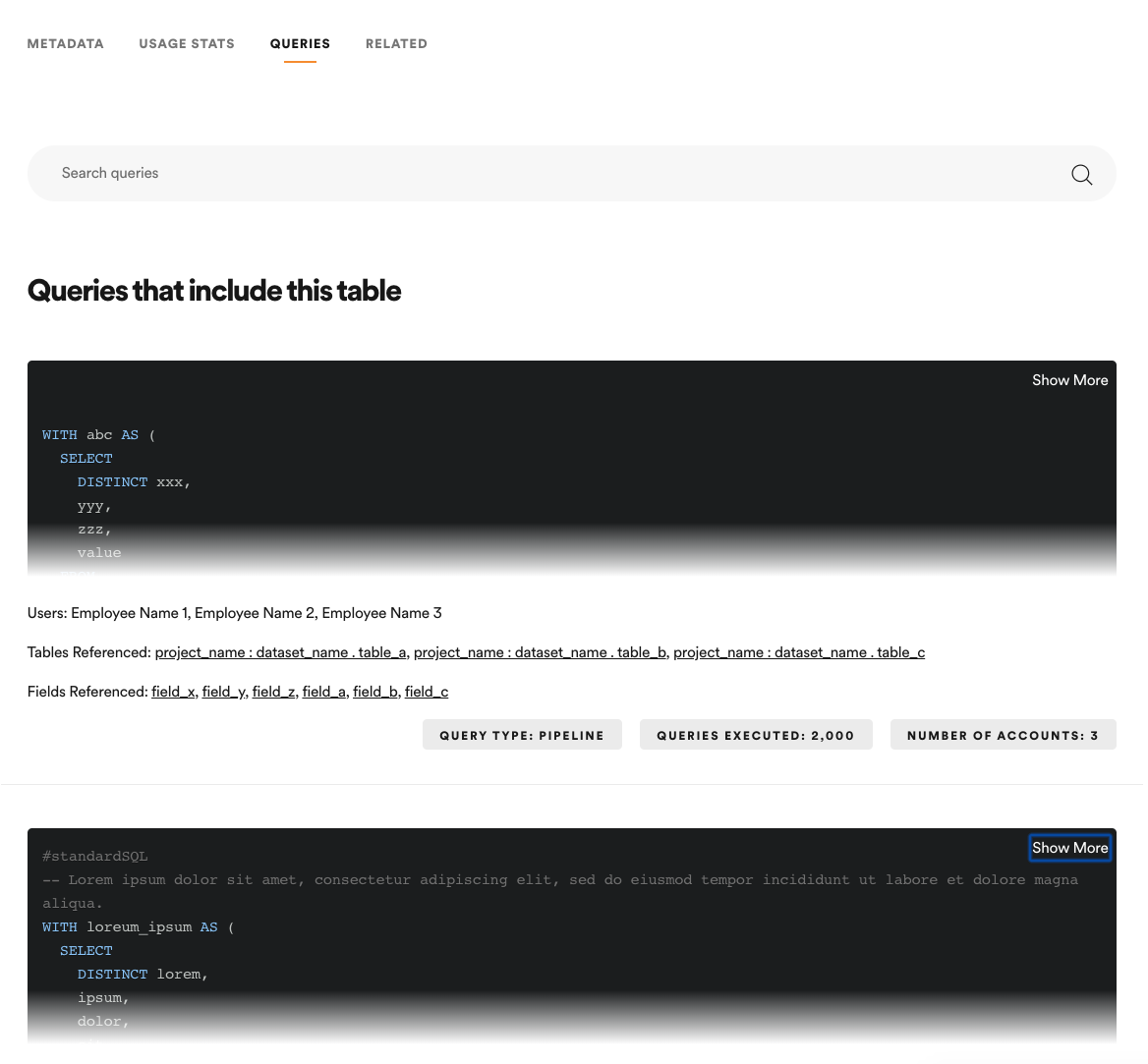Click the field_y referenced field link
This screenshot has height=1064, width=1148.
223,691
